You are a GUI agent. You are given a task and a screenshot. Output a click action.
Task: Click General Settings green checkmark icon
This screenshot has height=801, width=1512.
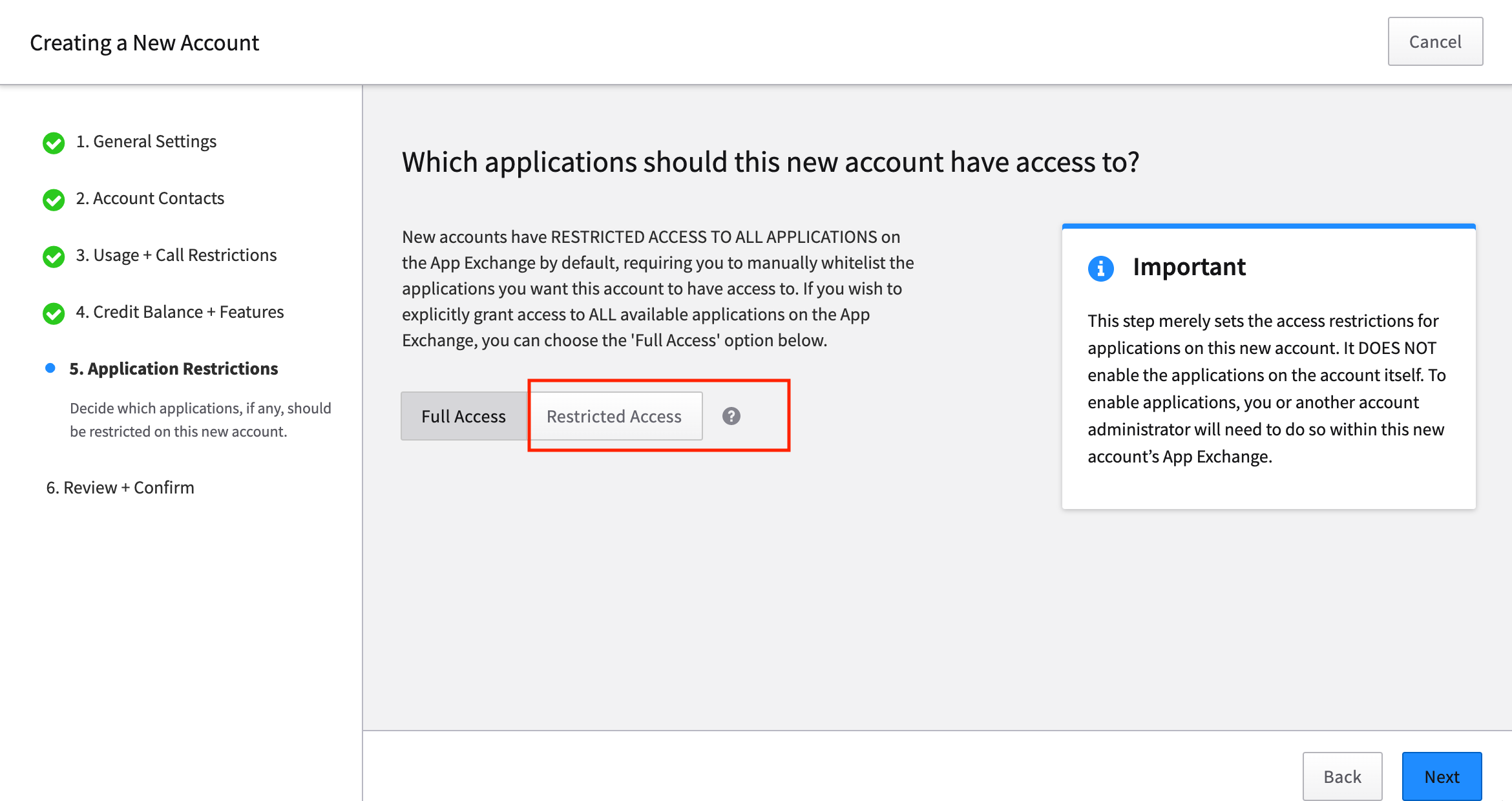(54, 143)
